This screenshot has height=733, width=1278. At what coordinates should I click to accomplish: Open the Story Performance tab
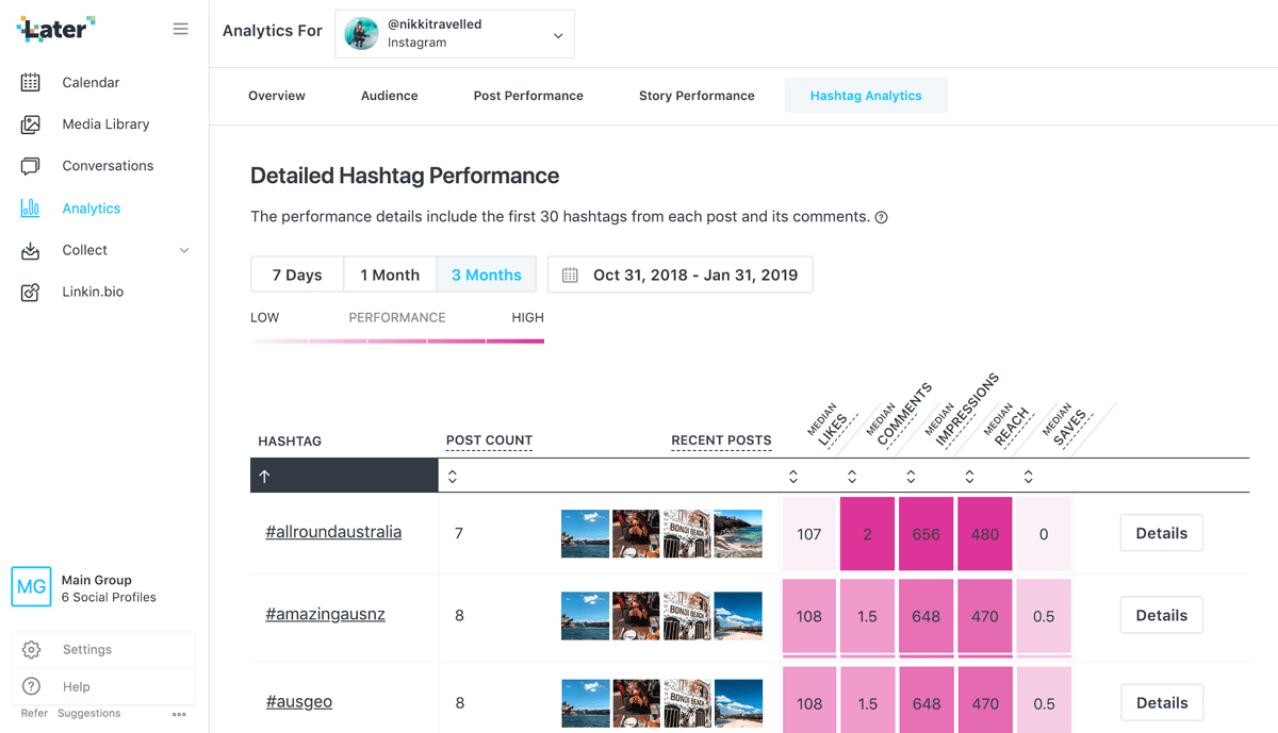click(x=696, y=95)
